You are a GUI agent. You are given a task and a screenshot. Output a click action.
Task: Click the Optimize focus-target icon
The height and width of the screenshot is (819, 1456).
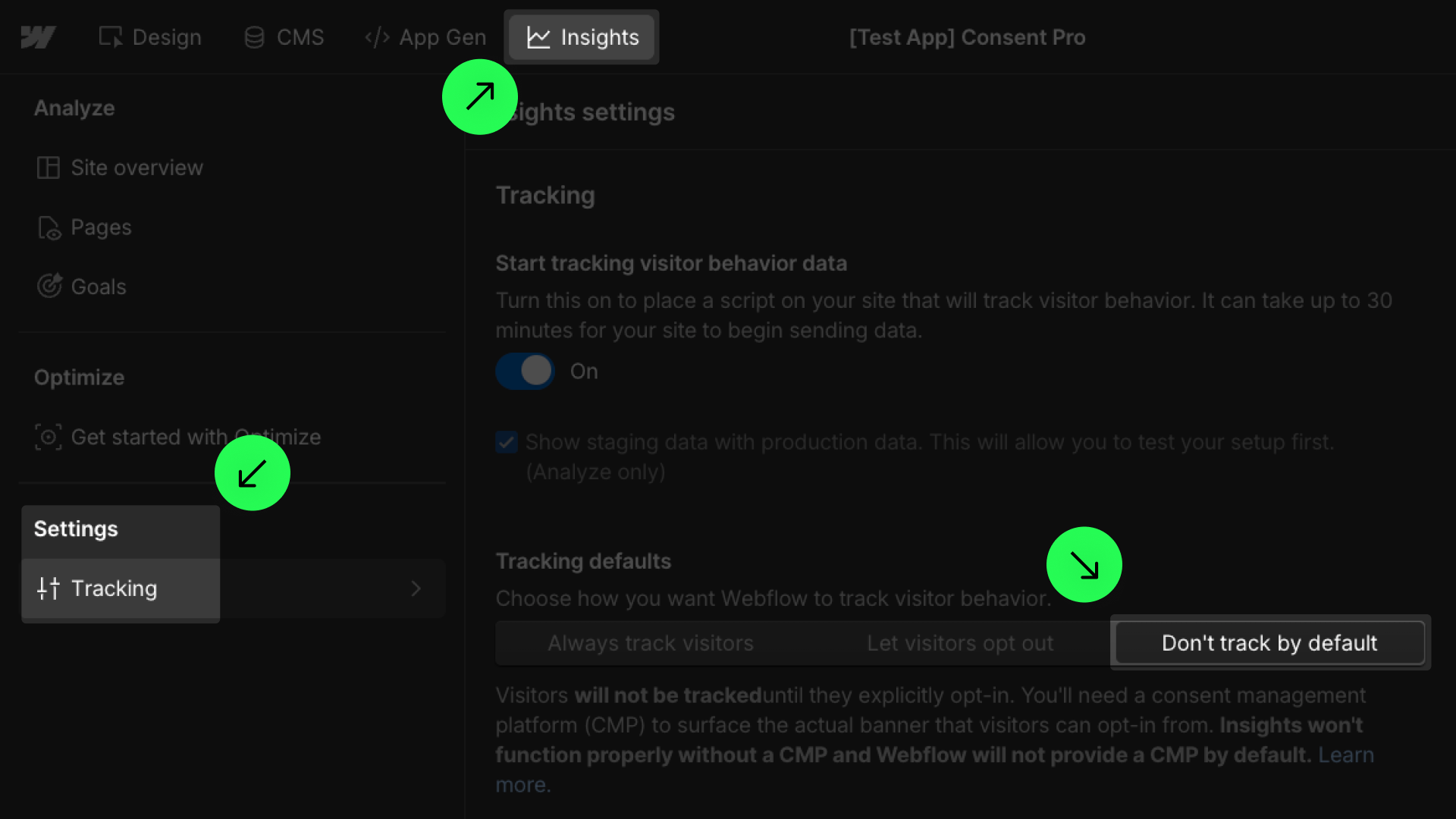click(x=49, y=438)
